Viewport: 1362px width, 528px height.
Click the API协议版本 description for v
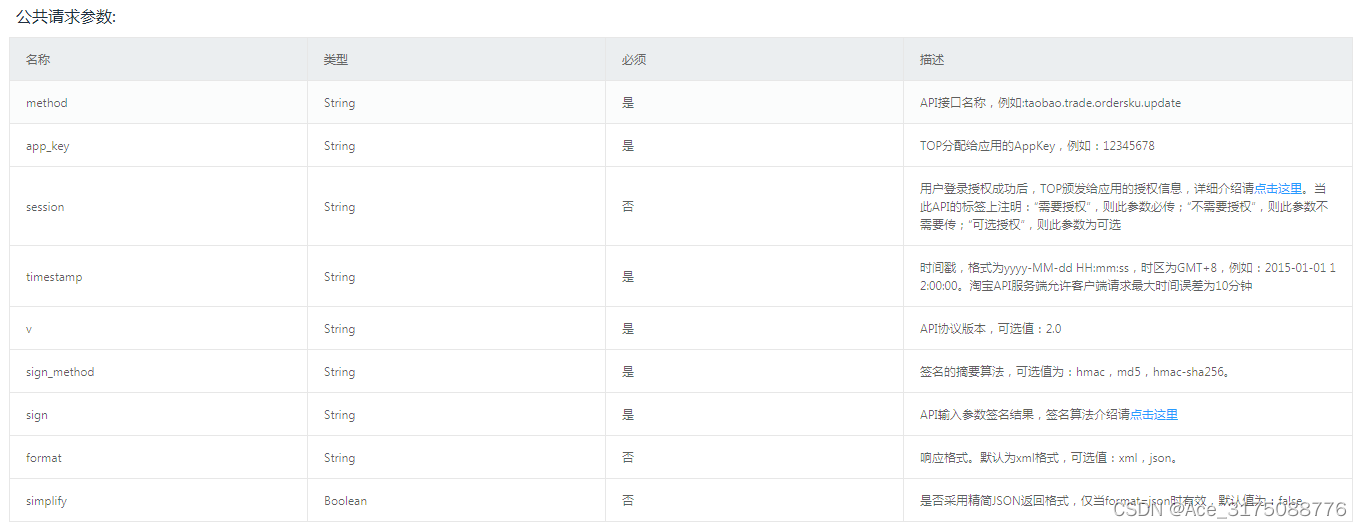coord(991,329)
